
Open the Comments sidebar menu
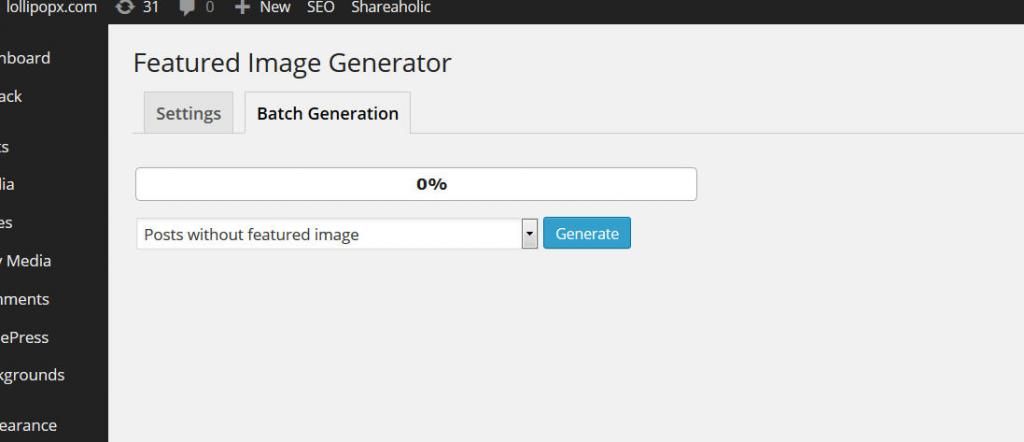[24, 299]
